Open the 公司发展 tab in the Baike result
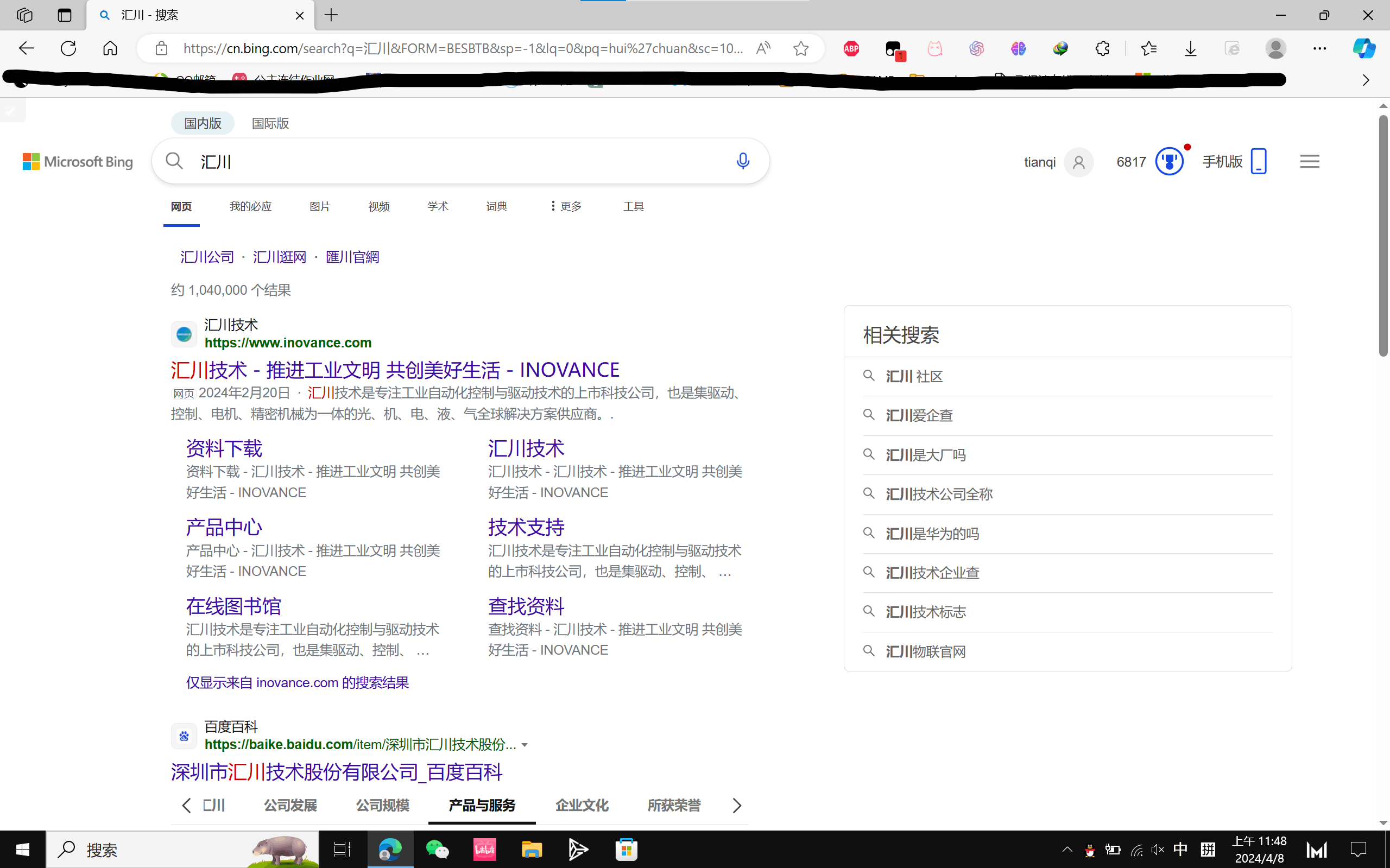The width and height of the screenshot is (1390, 868). tap(290, 806)
